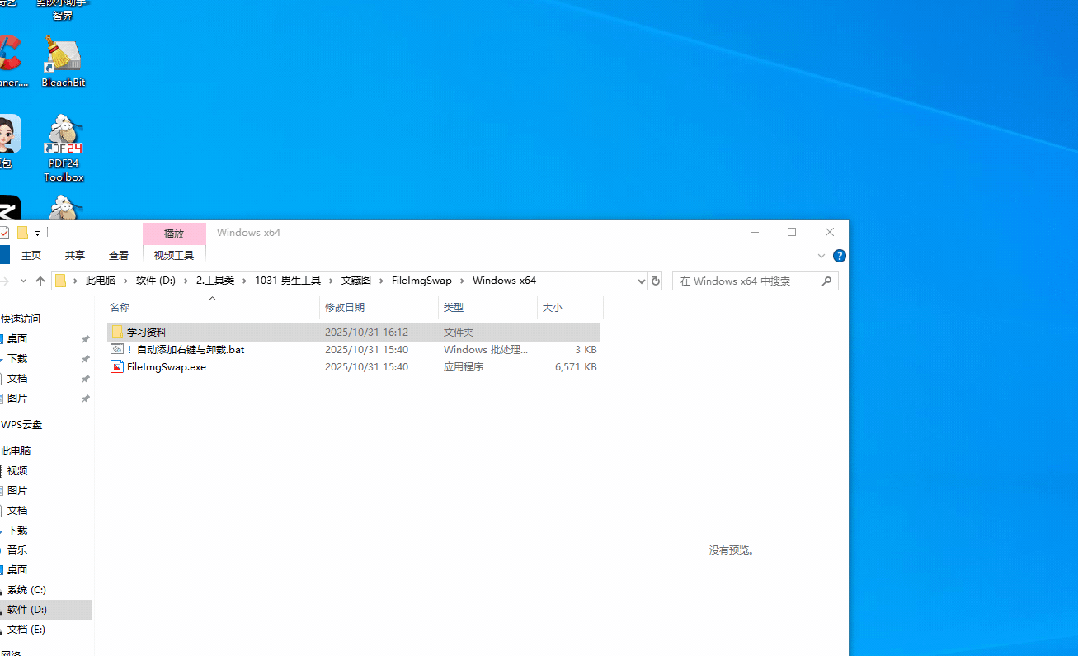Viewport: 1078px width, 656px height.
Task: Sort files by 修改日期 column header
Action: [x=345, y=308]
